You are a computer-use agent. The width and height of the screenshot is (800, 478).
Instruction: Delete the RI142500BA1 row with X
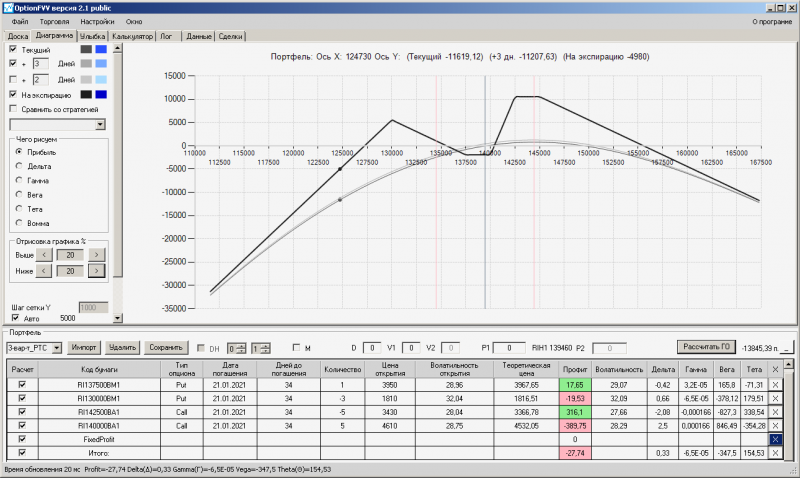pos(775,412)
